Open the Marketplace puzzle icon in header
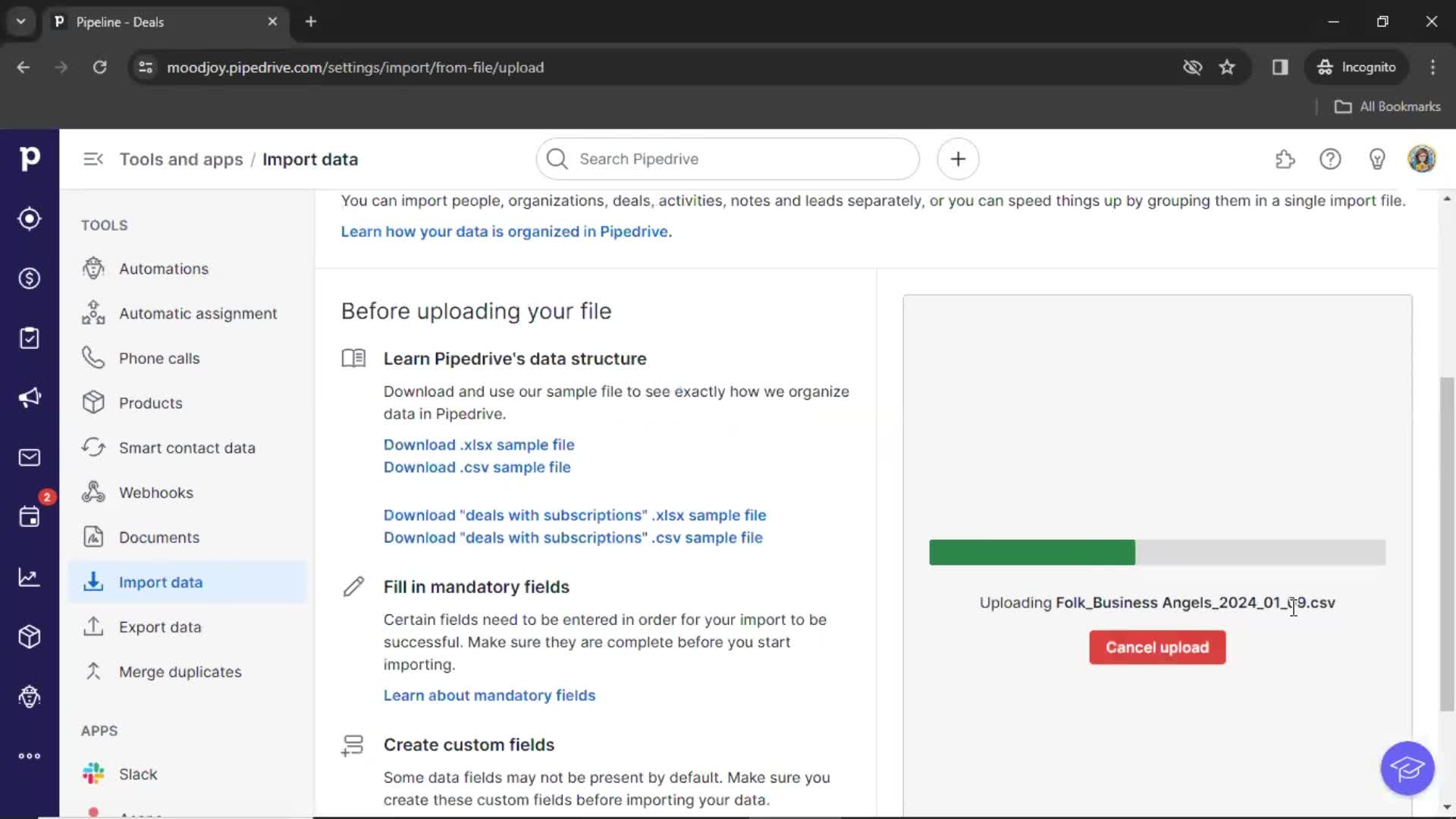This screenshot has width=1456, height=819. point(1285,159)
